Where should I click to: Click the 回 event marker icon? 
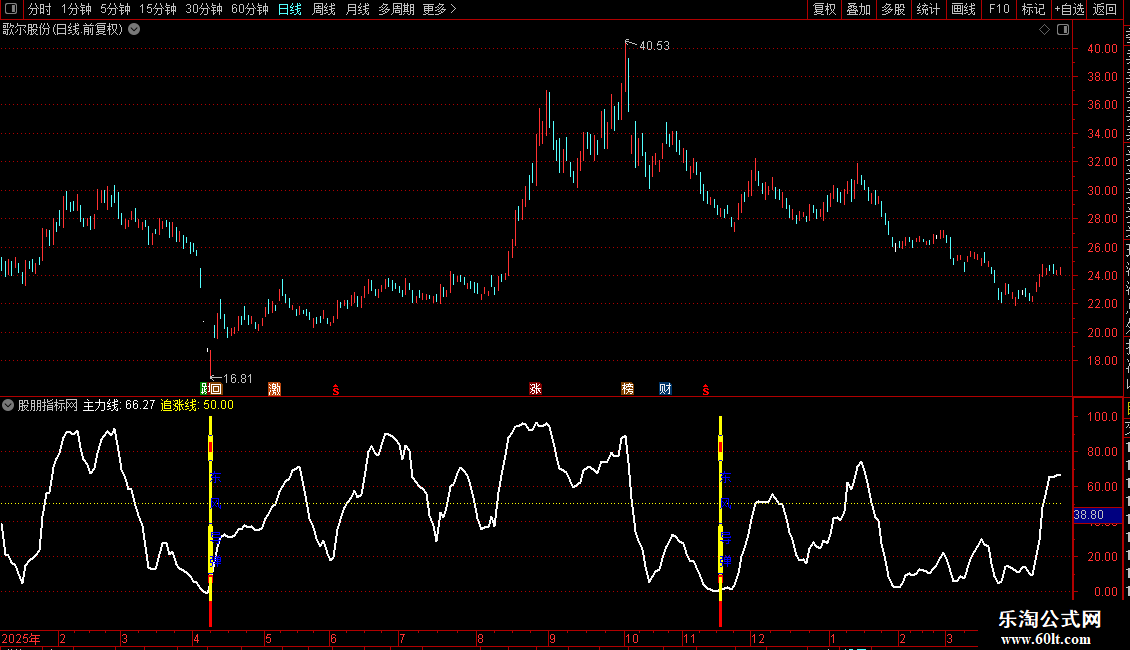point(215,389)
